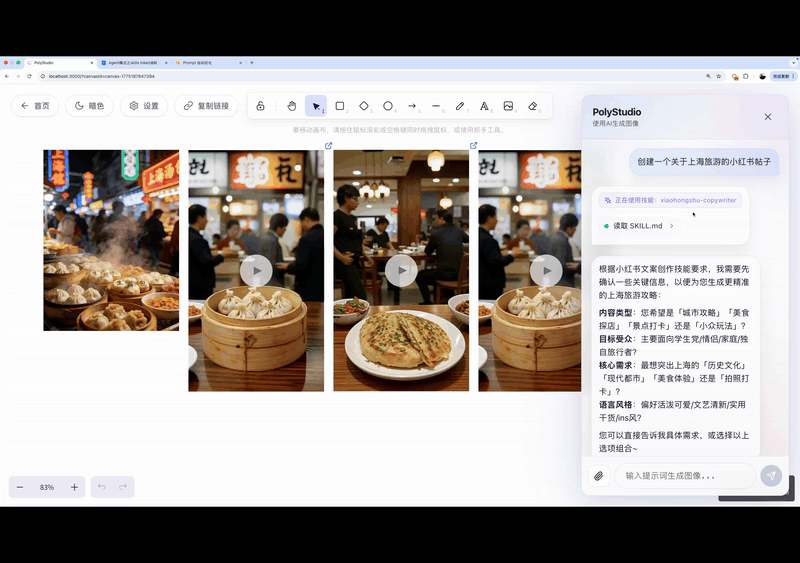This screenshot has width=800, height=563.
Task: Click the canvas redo button
Action: coord(123,487)
